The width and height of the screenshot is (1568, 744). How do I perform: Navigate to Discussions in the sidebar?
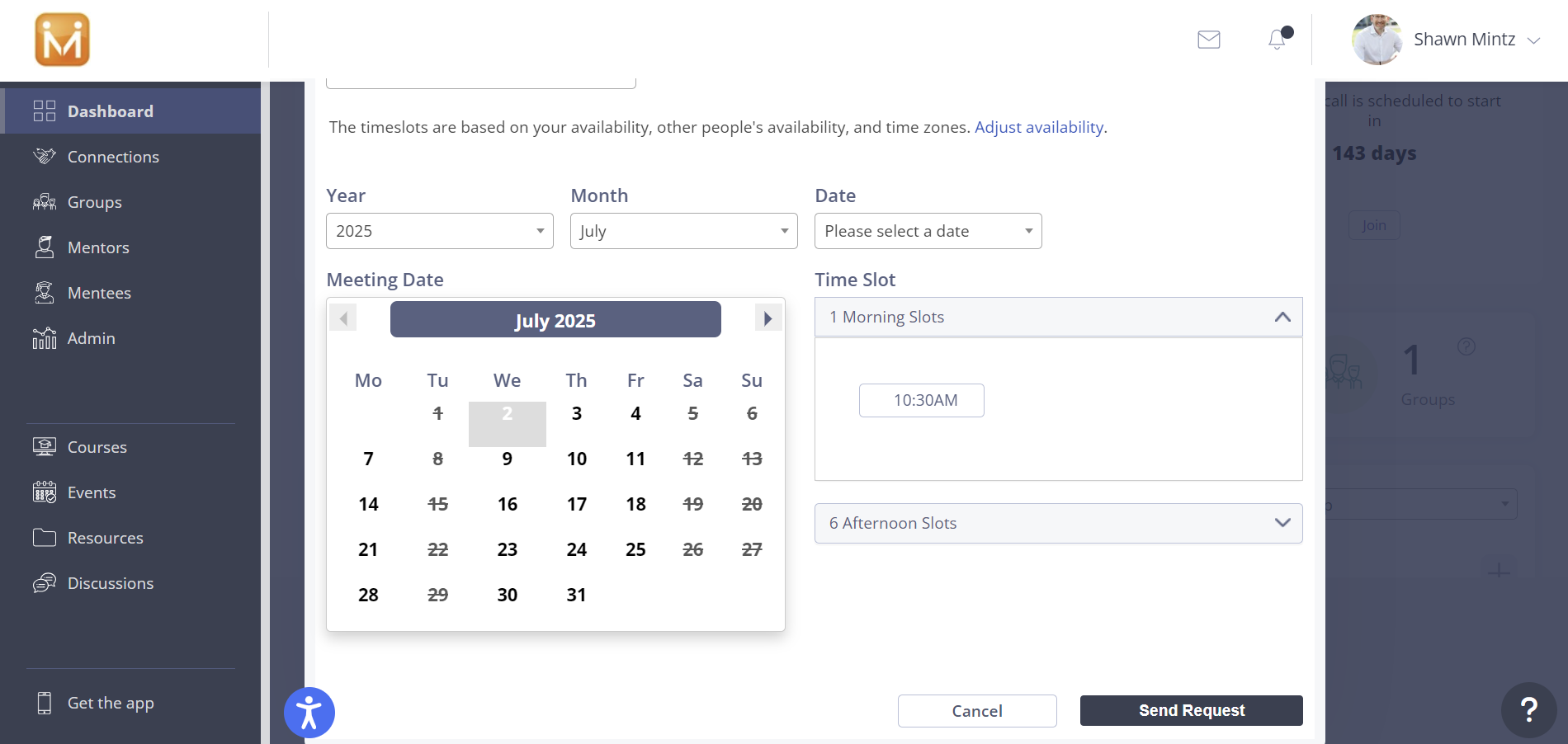(x=110, y=583)
